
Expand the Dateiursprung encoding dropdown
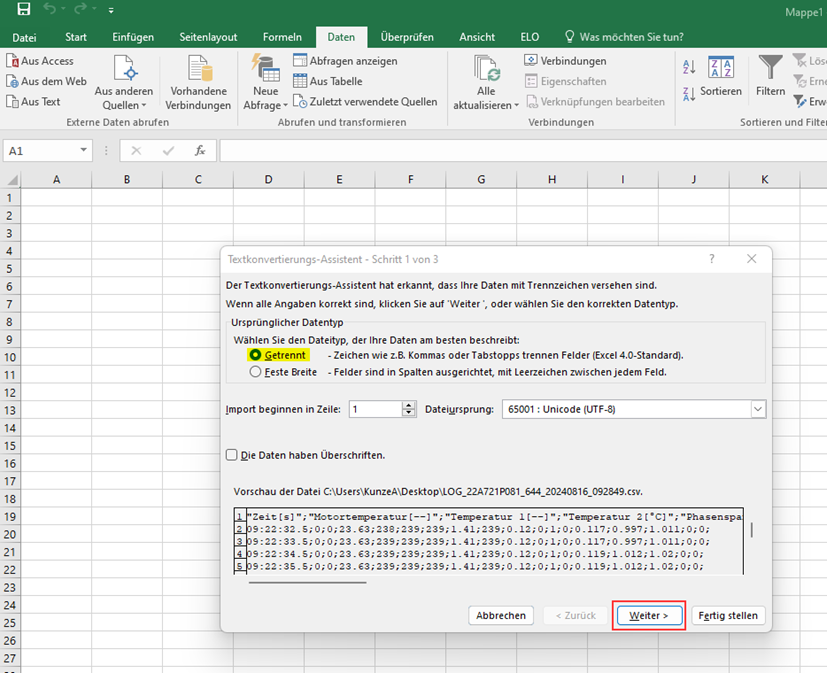tap(758, 409)
